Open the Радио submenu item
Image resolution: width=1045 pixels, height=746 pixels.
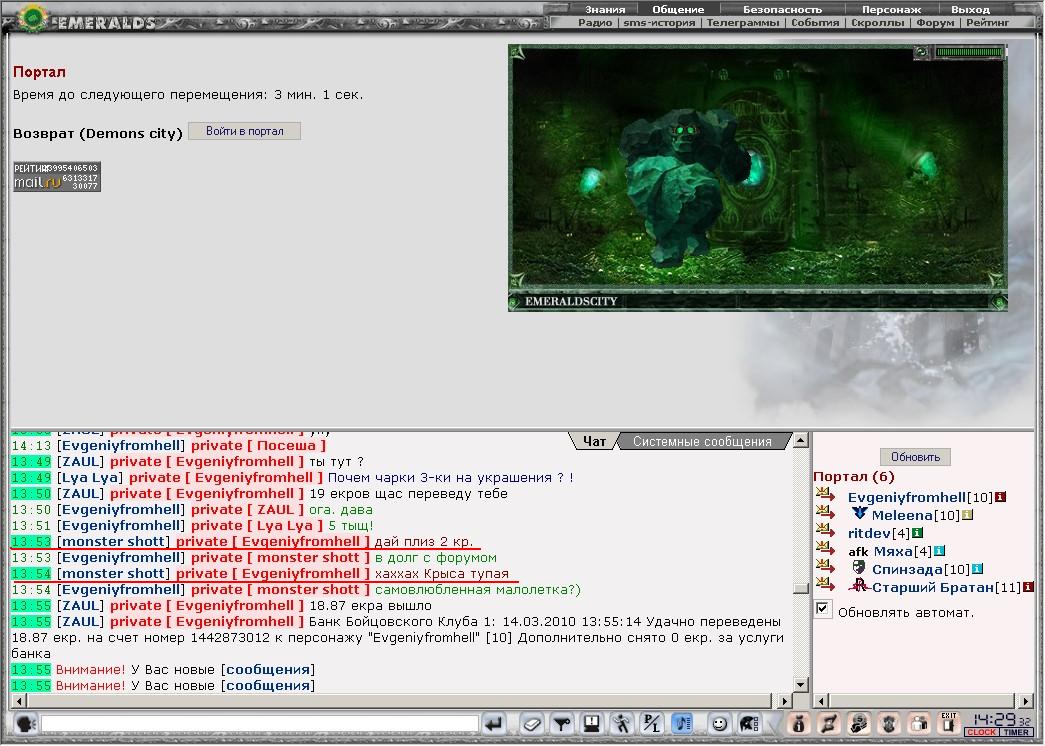click(x=594, y=23)
